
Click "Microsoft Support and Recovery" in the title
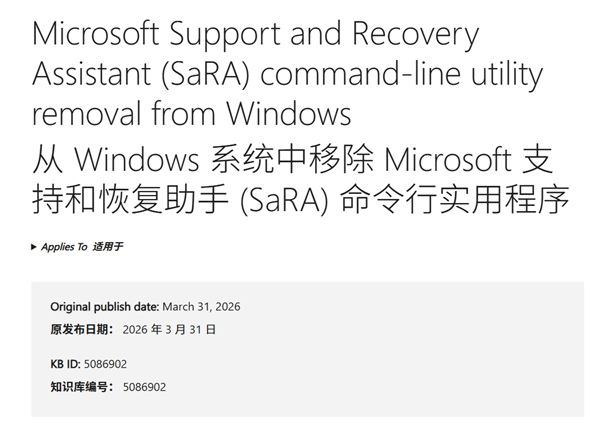click(x=255, y=36)
